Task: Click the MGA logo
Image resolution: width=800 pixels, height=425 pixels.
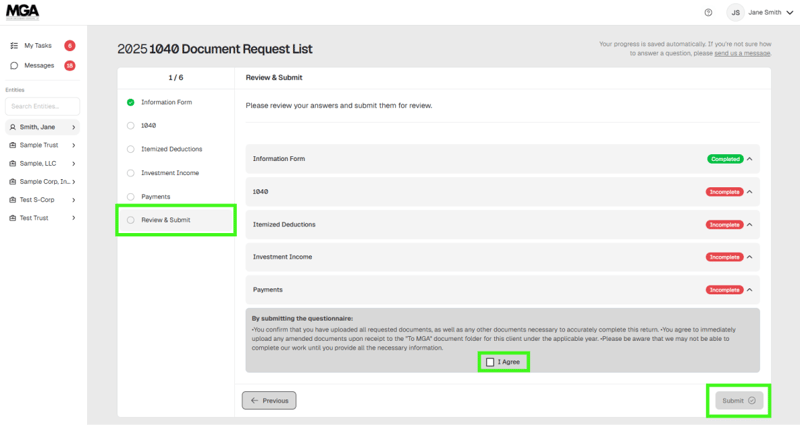Action: coord(22,12)
